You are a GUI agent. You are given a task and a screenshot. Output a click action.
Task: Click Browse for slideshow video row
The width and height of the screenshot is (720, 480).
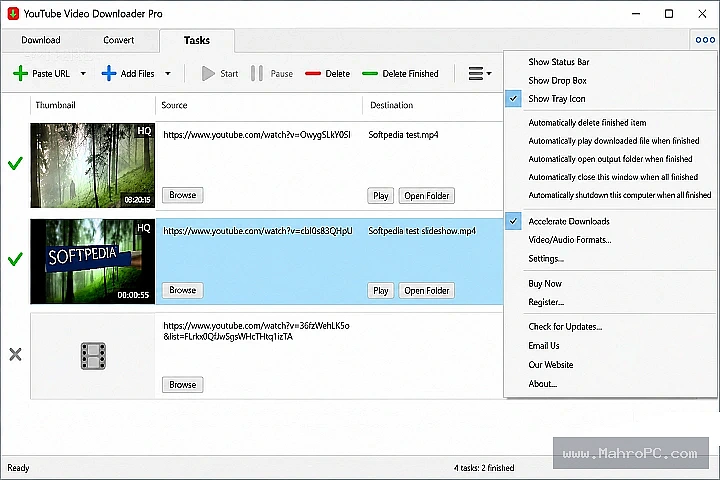pyautogui.click(x=182, y=290)
